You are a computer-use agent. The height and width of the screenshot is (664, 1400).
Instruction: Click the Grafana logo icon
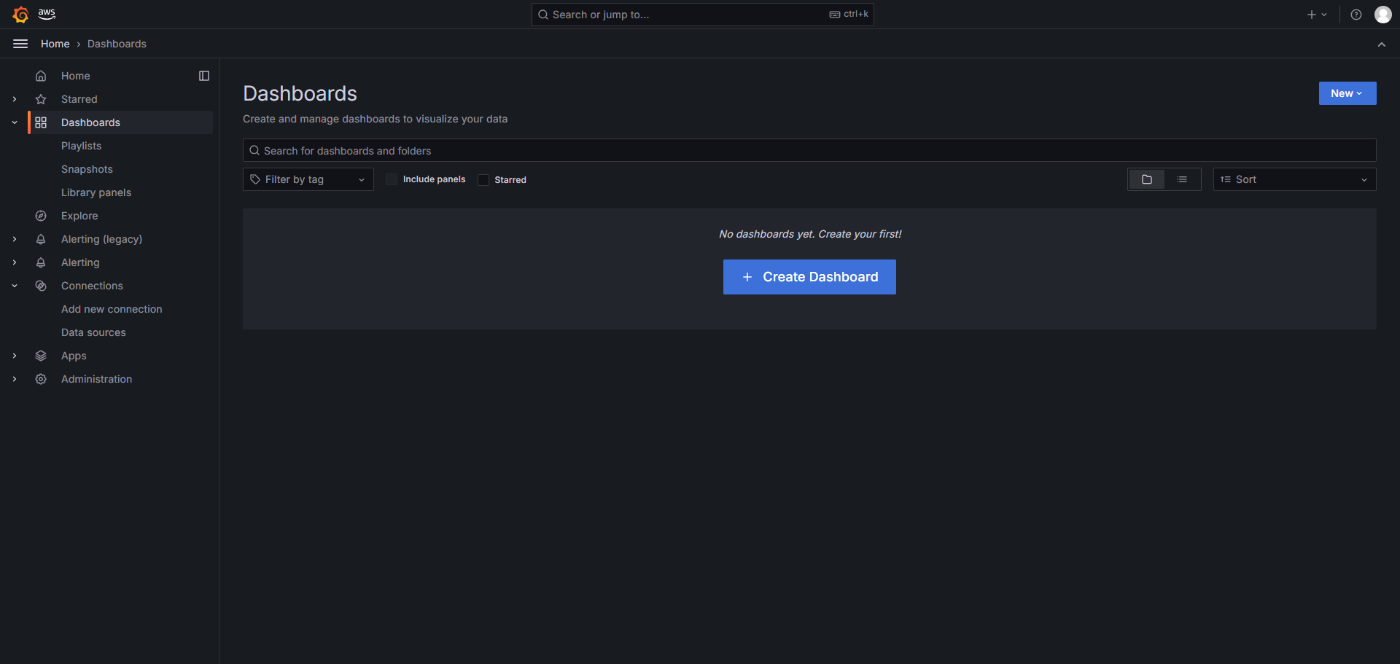tap(20, 14)
